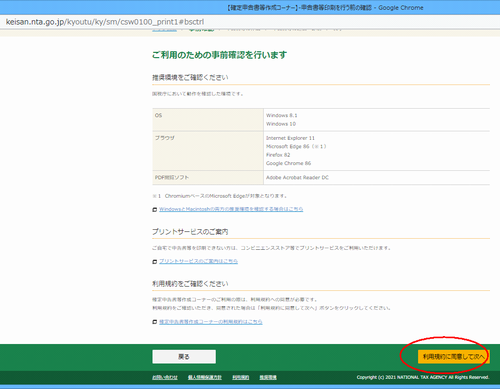Open the 利用規約 footer link
The height and width of the screenshot is (389, 500).
[241, 377]
